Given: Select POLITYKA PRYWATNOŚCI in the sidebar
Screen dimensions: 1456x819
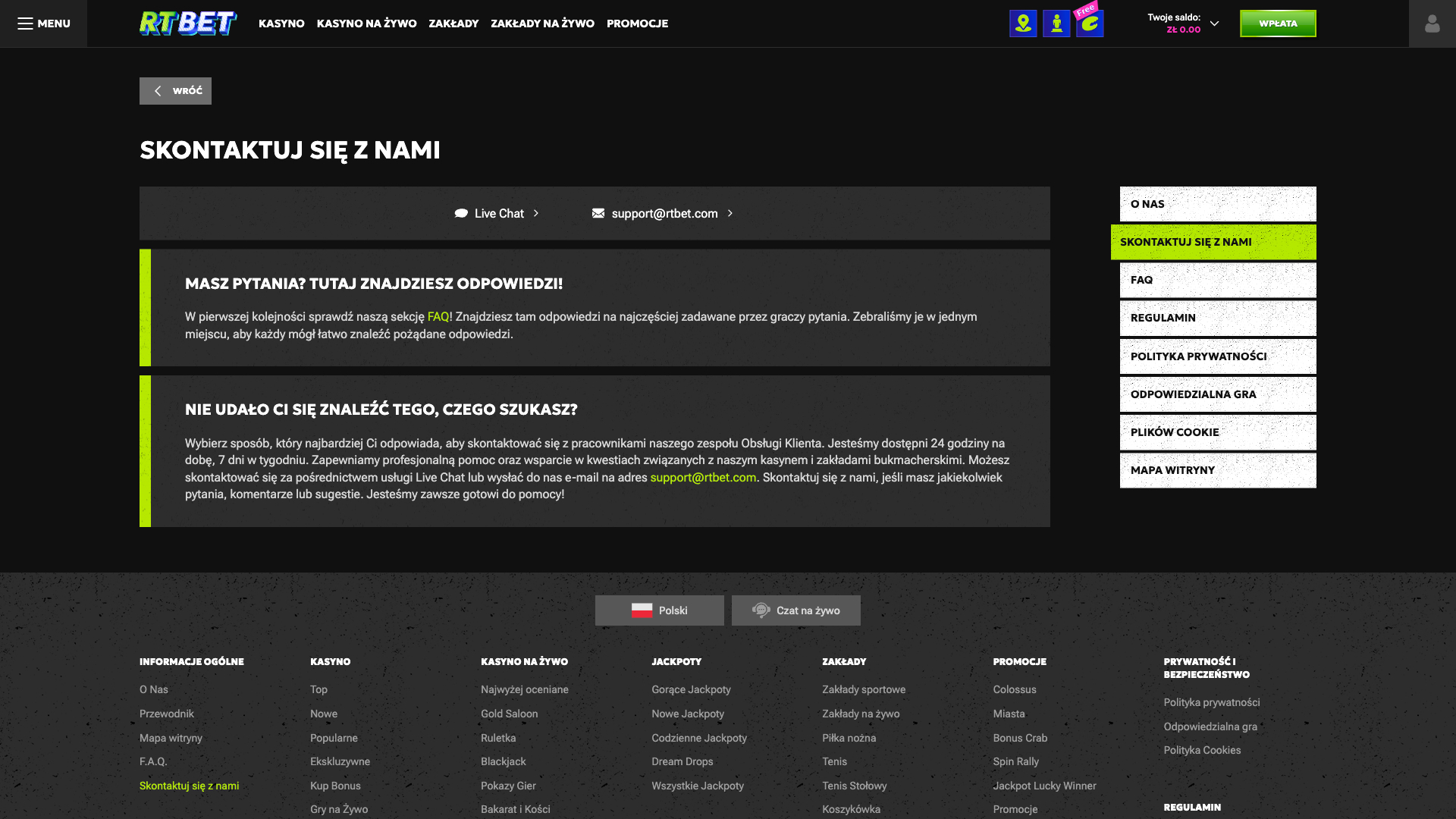Looking at the screenshot, I should click(1218, 356).
